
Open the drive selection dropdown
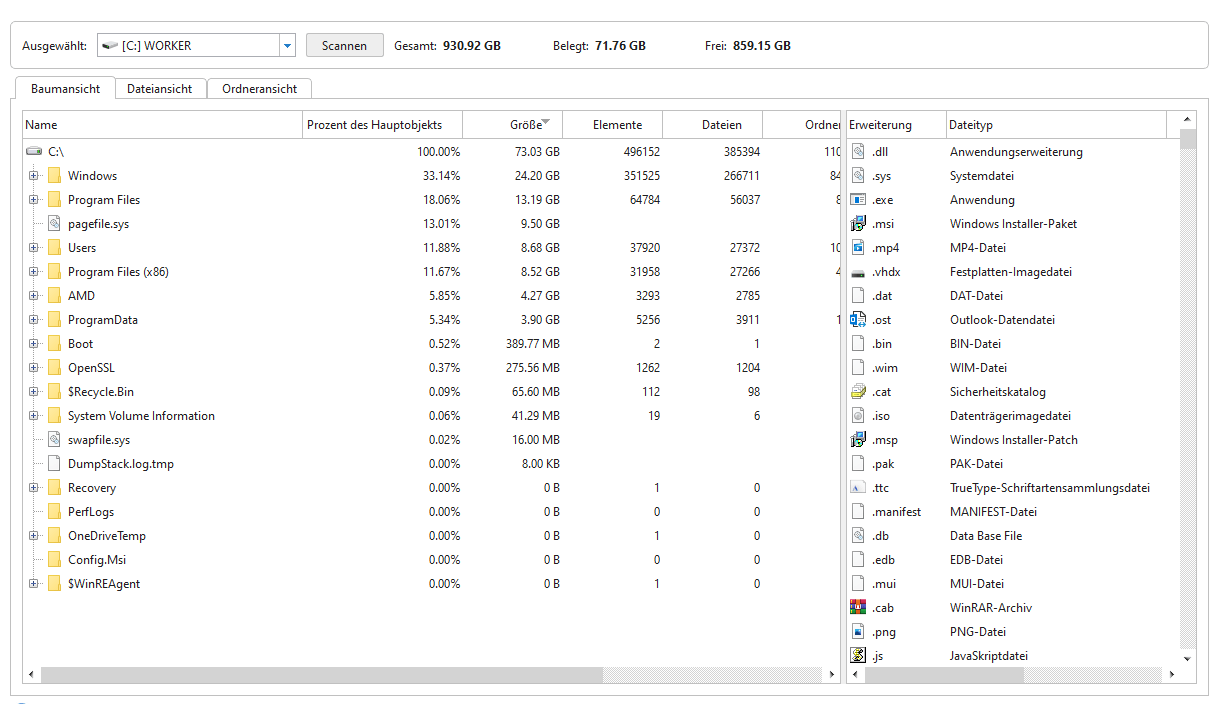click(288, 46)
